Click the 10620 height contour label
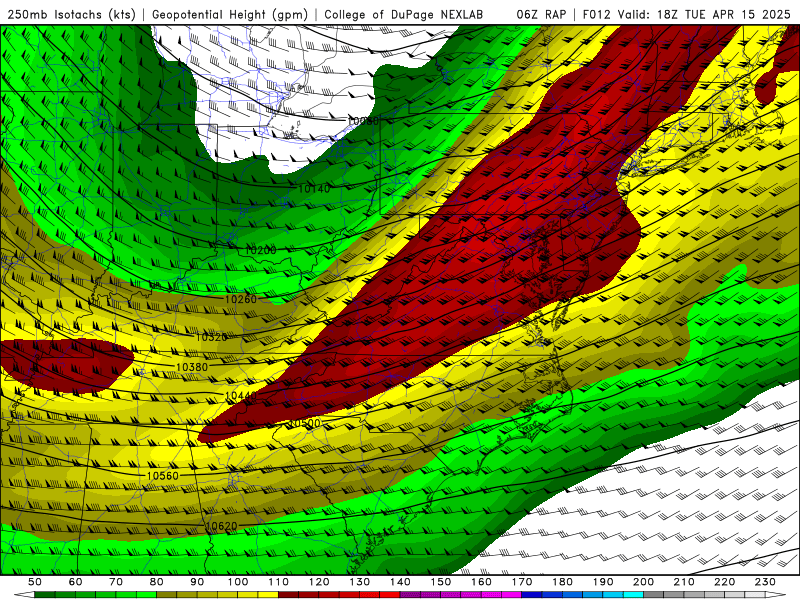This screenshot has width=800, height=600. (x=221, y=526)
